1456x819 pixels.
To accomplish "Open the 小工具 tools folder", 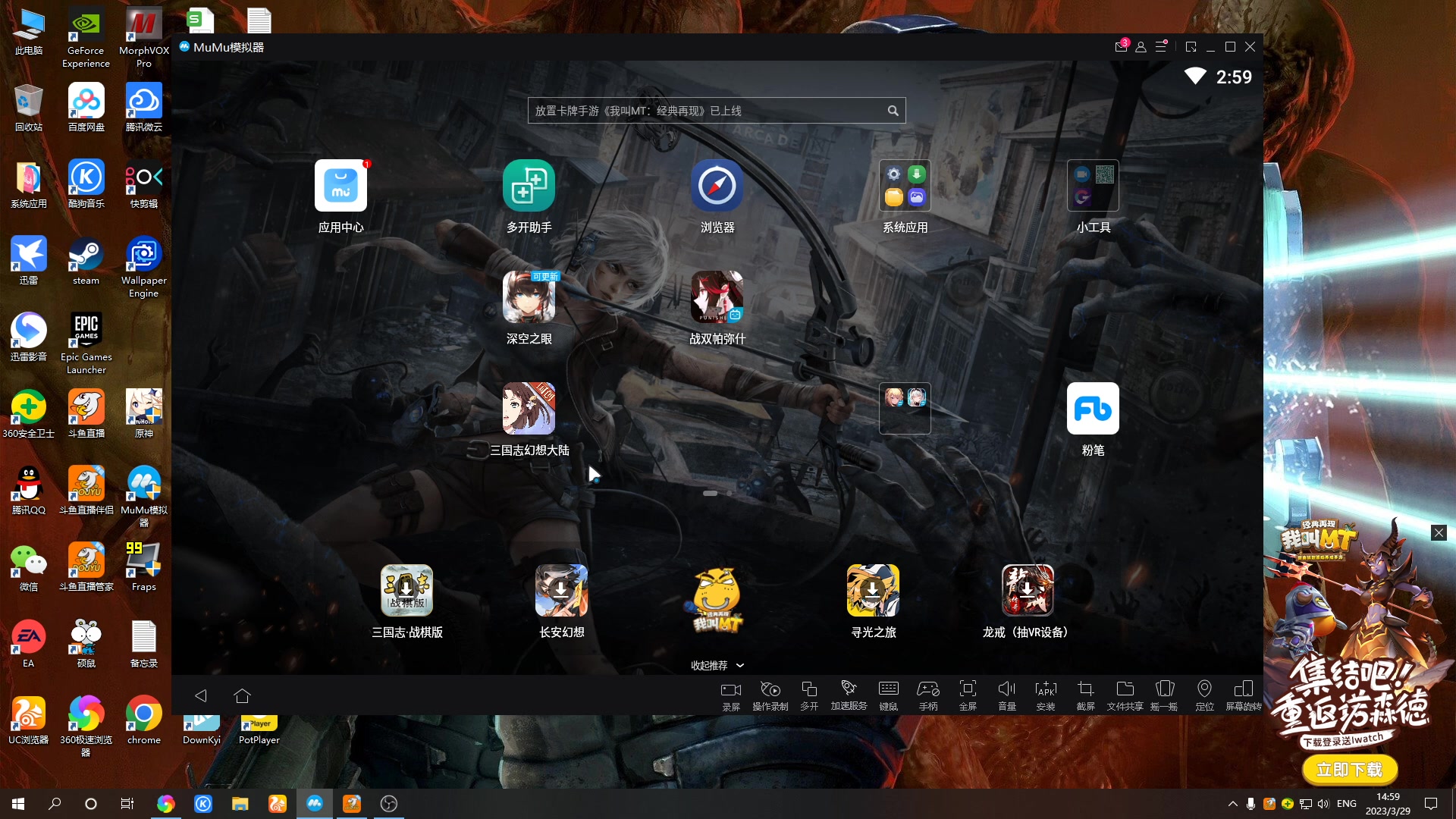I will (x=1093, y=186).
